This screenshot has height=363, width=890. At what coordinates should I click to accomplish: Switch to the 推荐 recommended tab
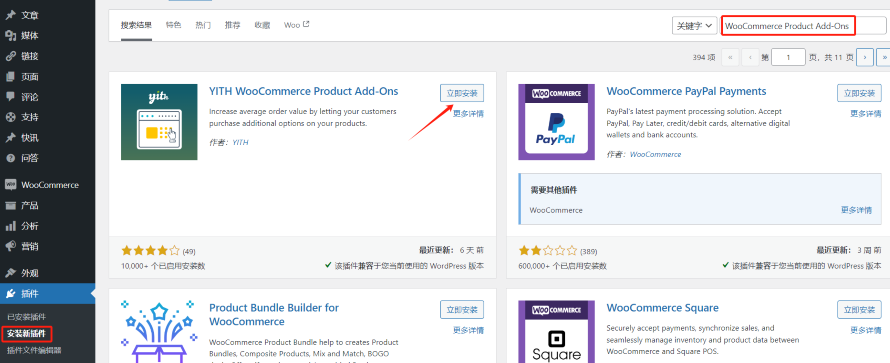click(x=233, y=25)
